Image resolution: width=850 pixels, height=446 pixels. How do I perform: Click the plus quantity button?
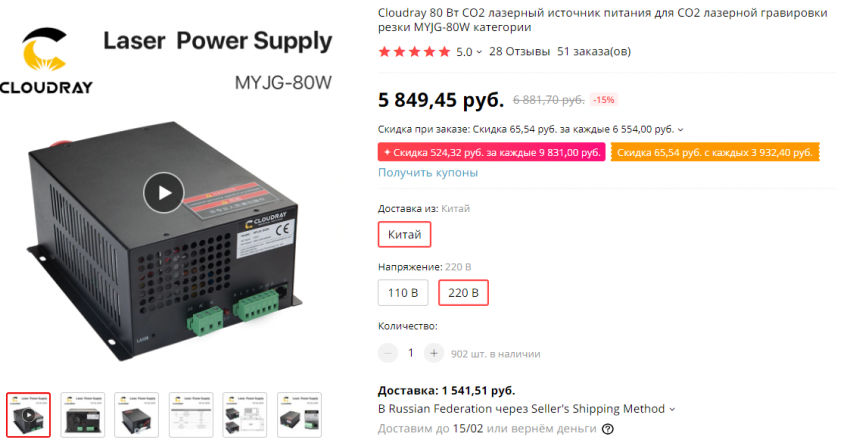(x=433, y=353)
